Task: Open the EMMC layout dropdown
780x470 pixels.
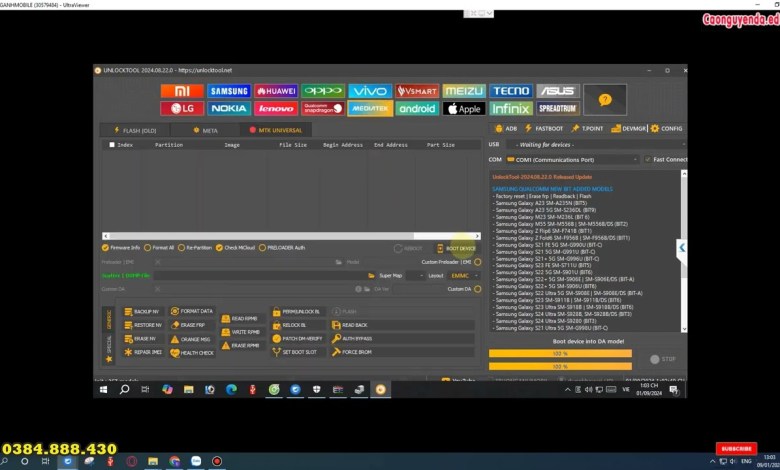Action: point(464,275)
